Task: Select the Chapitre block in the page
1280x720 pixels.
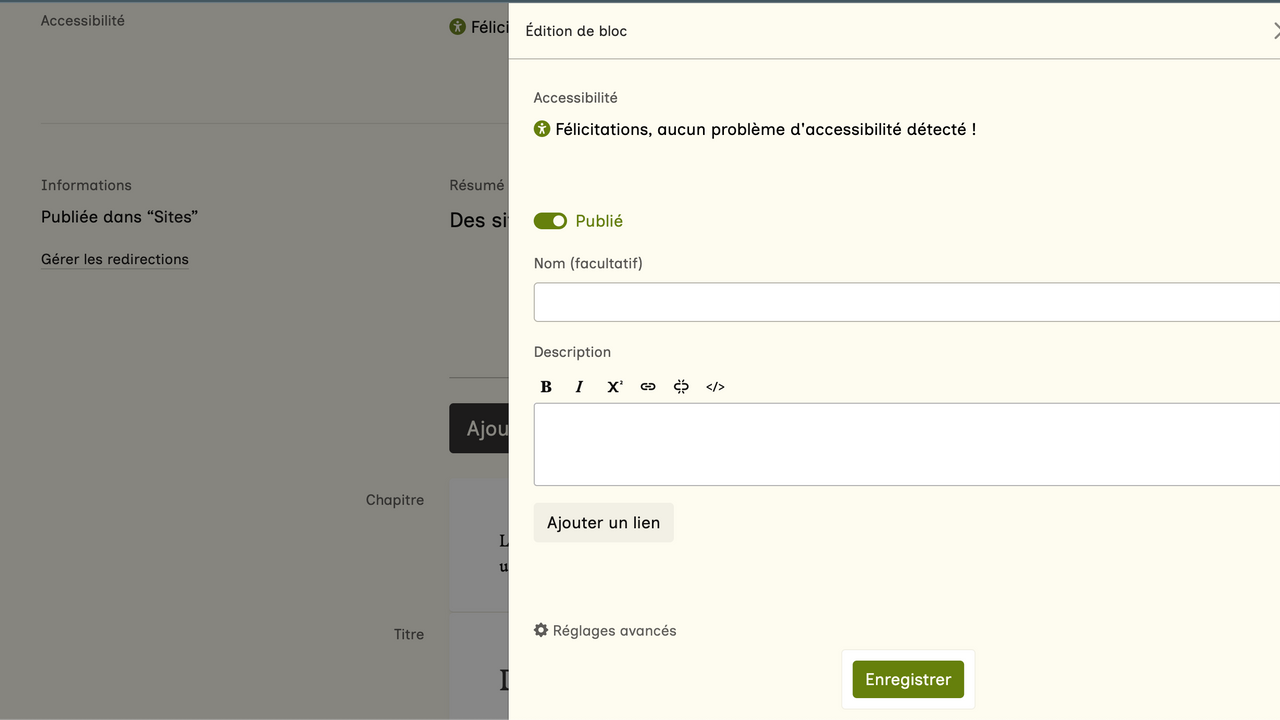Action: pos(479,545)
